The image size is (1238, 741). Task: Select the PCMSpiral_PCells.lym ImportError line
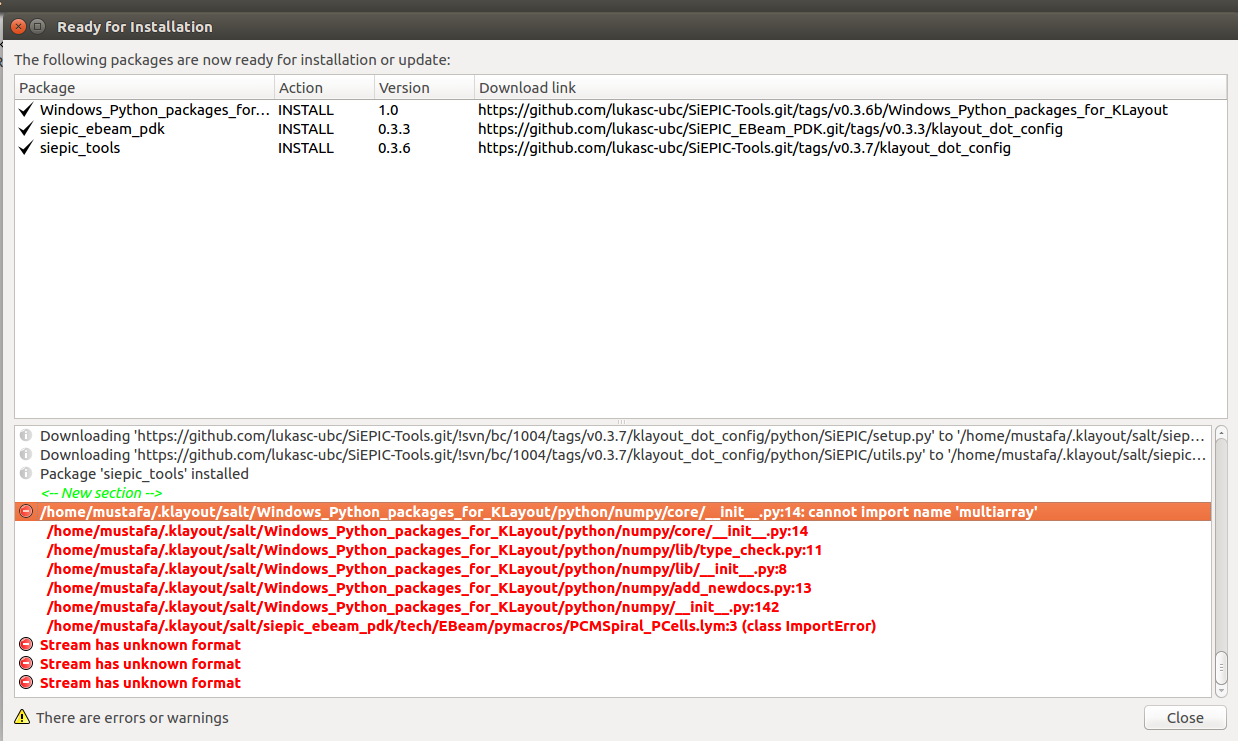[460, 625]
